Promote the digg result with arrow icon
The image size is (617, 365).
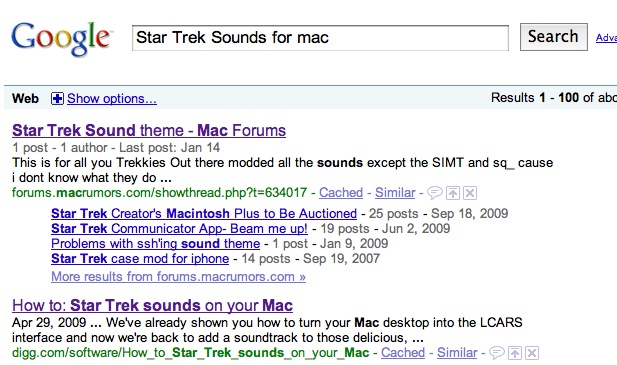coord(515,353)
